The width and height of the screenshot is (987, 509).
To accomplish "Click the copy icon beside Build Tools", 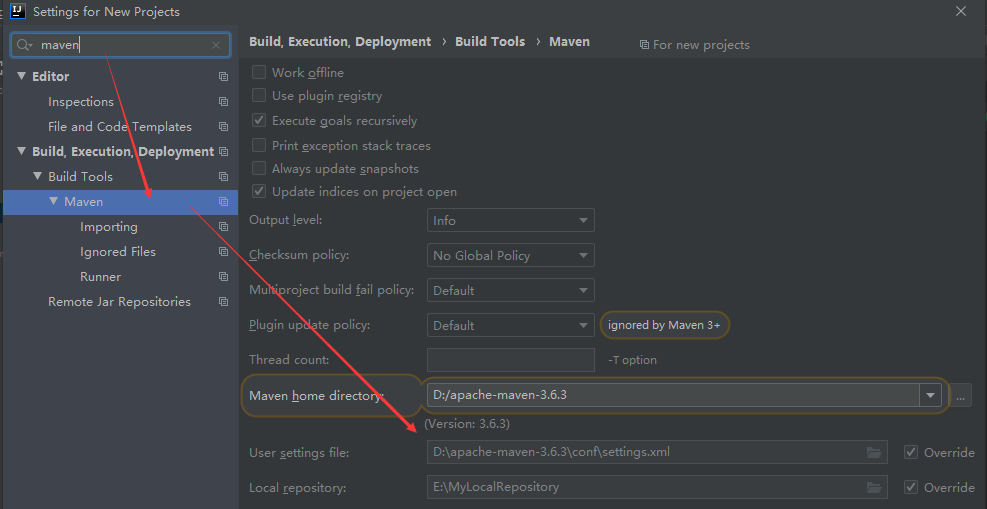I will point(223,177).
